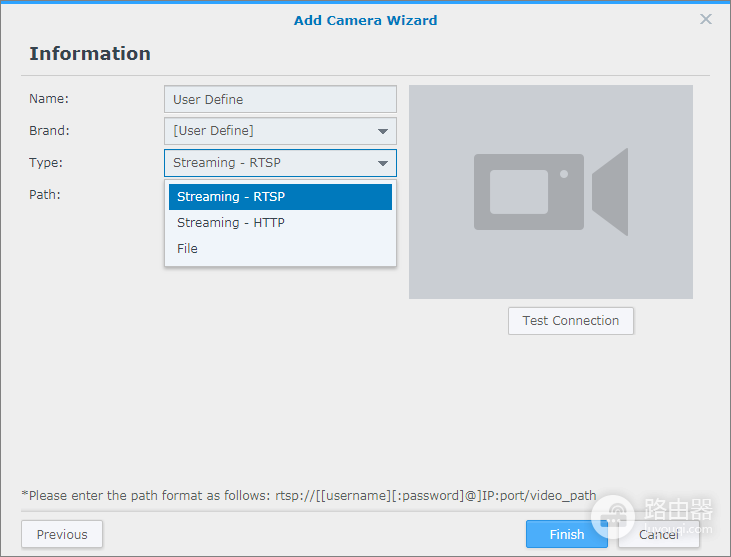Choose Streaming - HTTP option
The width and height of the screenshot is (731, 557).
tap(280, 223)
